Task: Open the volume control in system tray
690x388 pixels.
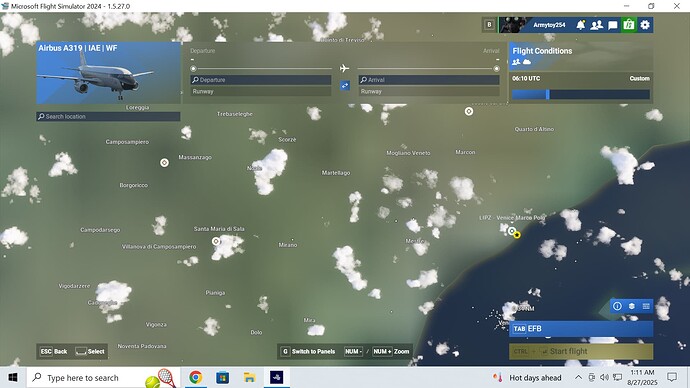Action: (604, 377)
